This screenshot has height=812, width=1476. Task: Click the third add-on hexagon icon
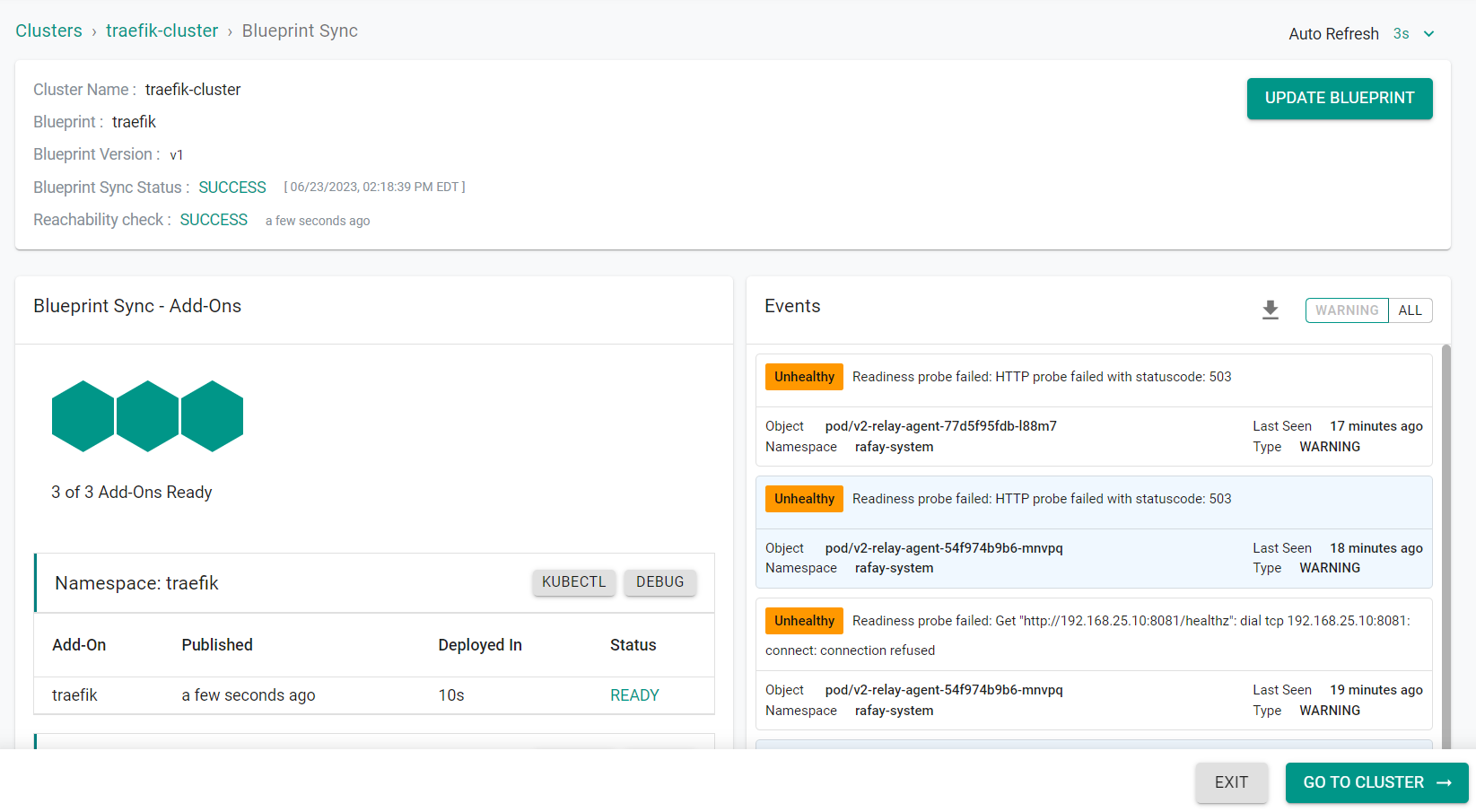(x=213, y=416)
